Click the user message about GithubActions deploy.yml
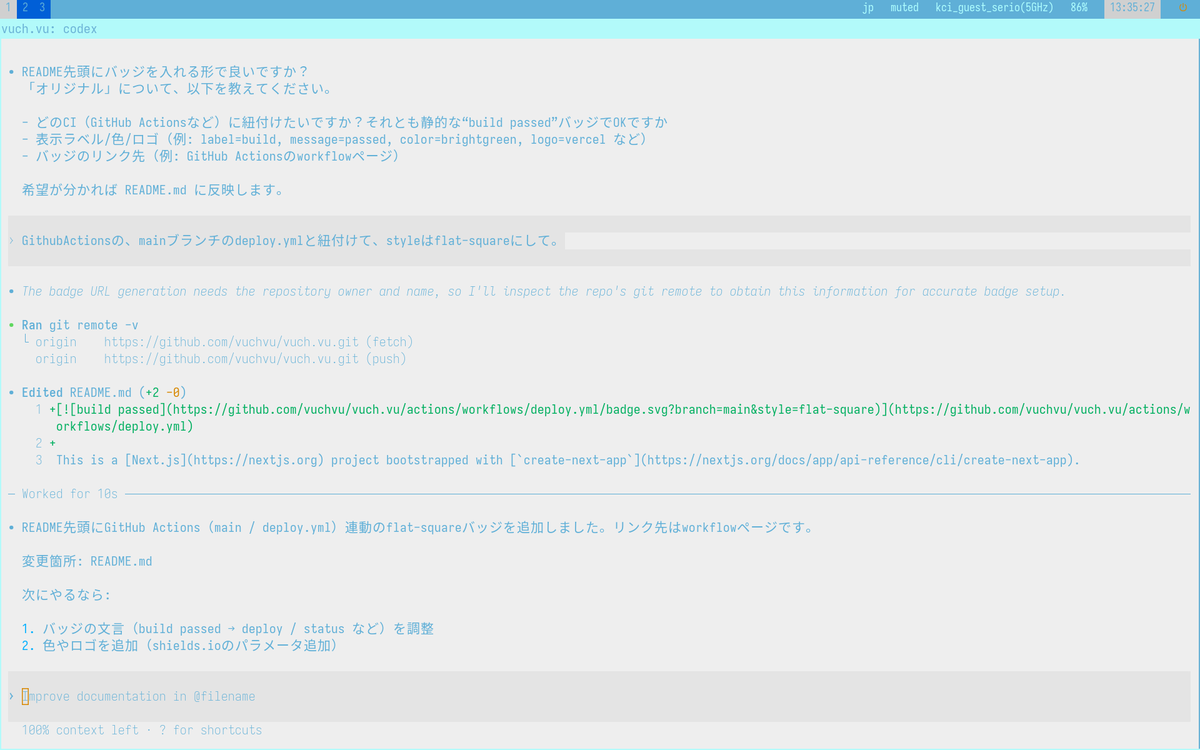 pyautogui.click(x=291, y=241)
